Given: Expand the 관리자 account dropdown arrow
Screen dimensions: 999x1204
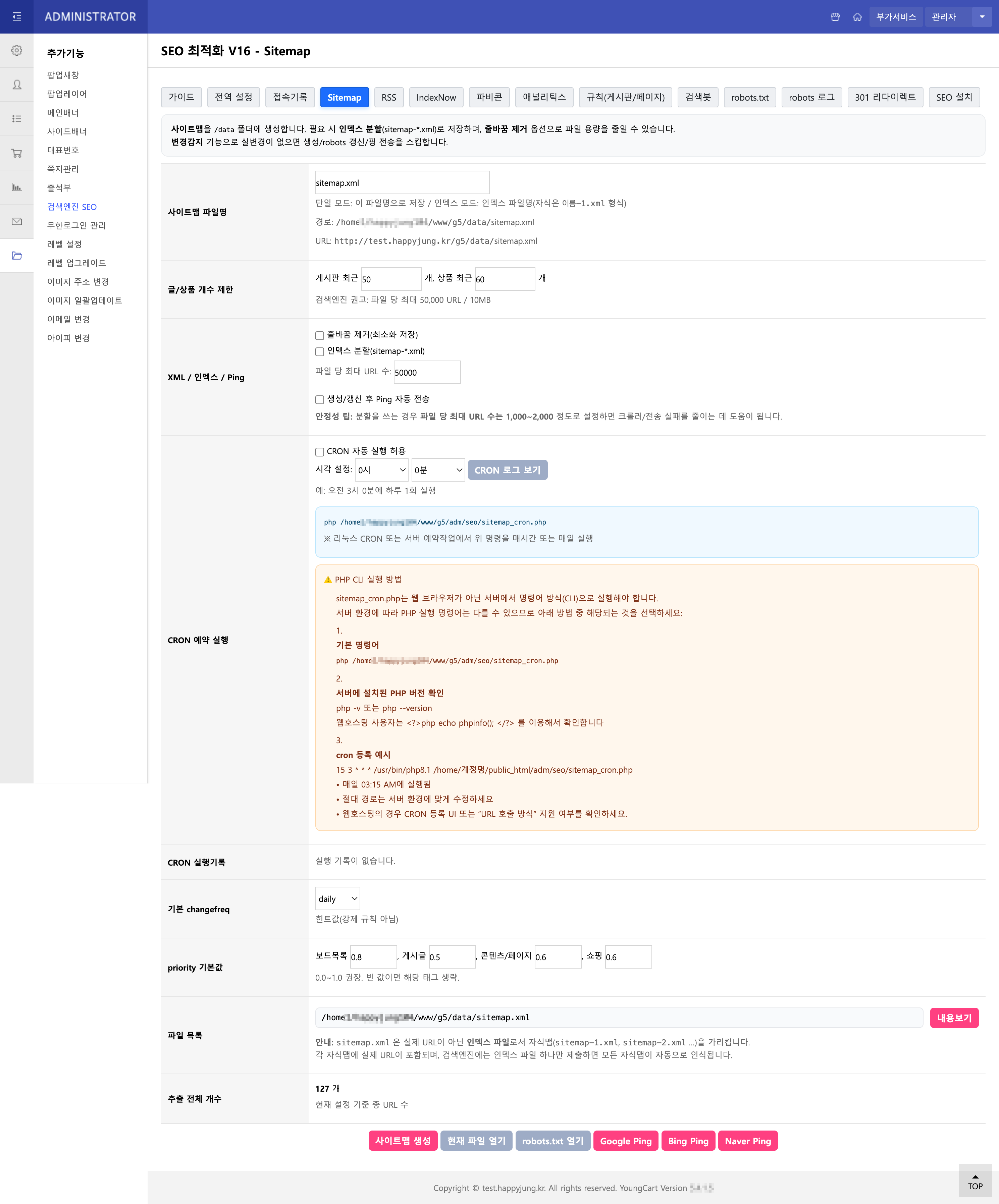Looking at the screenshot, I should pos(982,17).
